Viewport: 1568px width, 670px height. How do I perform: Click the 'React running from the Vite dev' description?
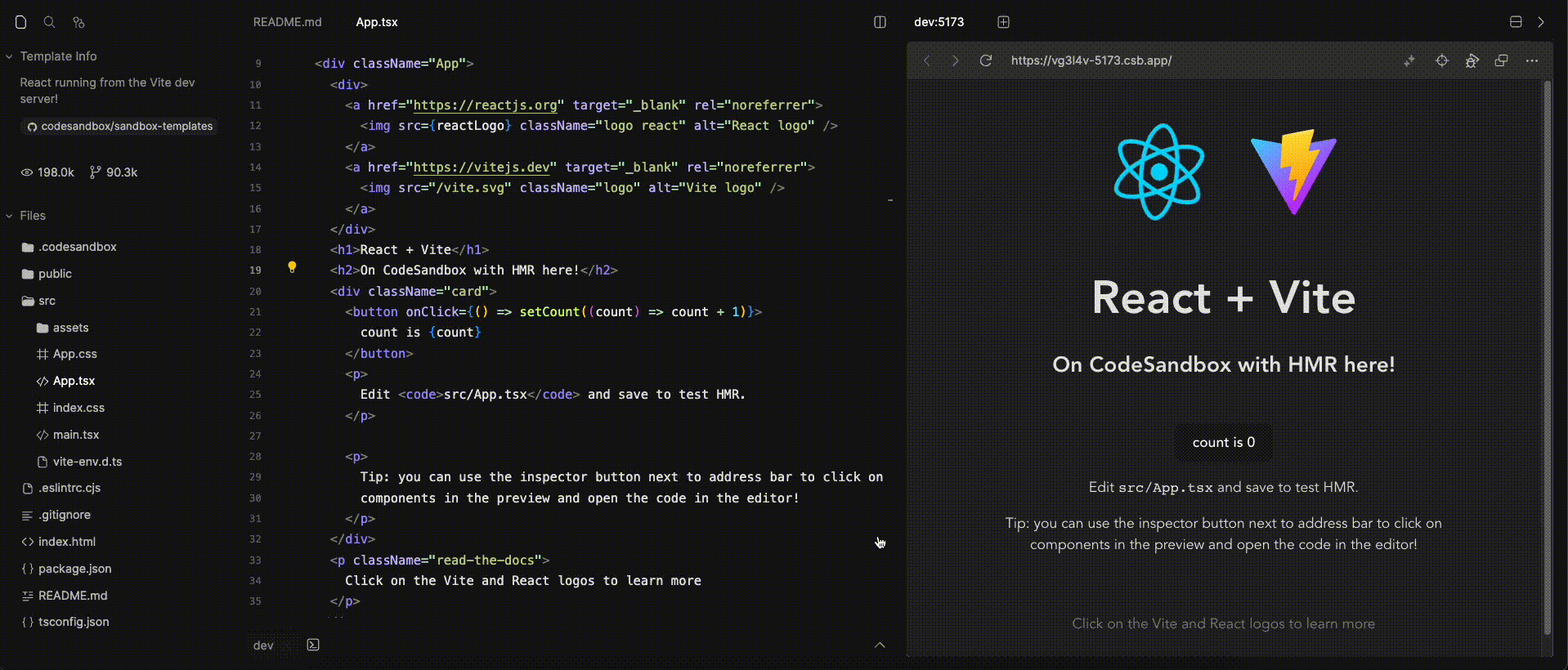coord(107,91)
